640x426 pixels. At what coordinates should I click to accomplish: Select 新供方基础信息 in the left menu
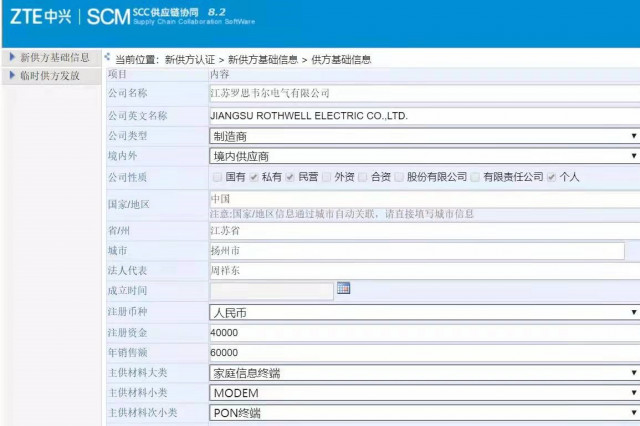(55, 58)
